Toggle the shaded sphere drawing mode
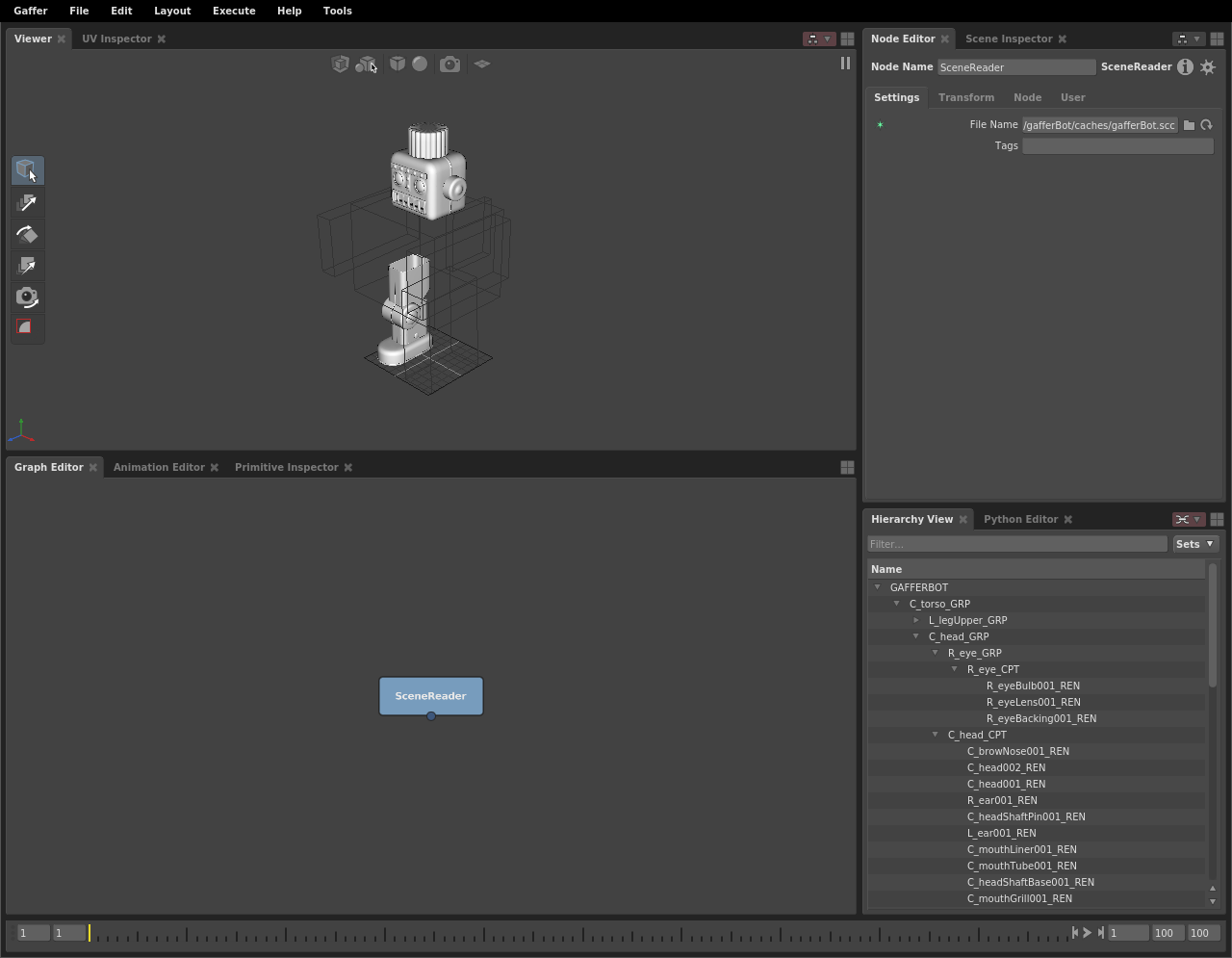Viewport: 1232px width, 958px height. click(x=420, y=65)
